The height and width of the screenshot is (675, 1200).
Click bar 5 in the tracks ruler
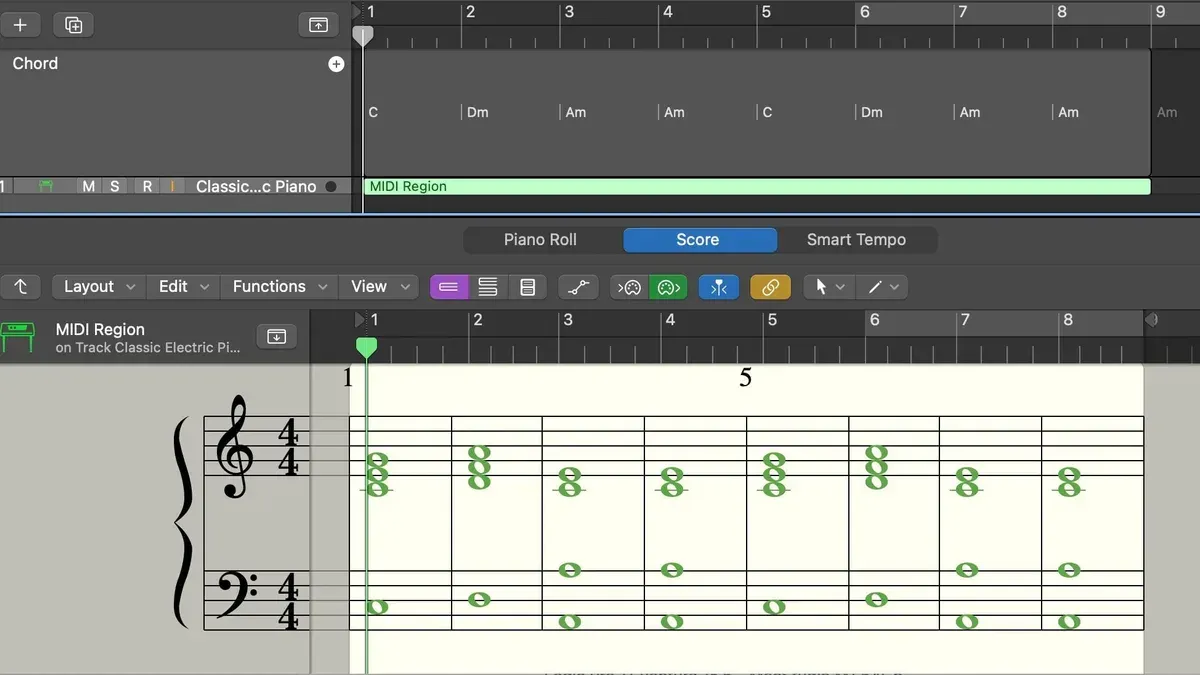(766, 13)
